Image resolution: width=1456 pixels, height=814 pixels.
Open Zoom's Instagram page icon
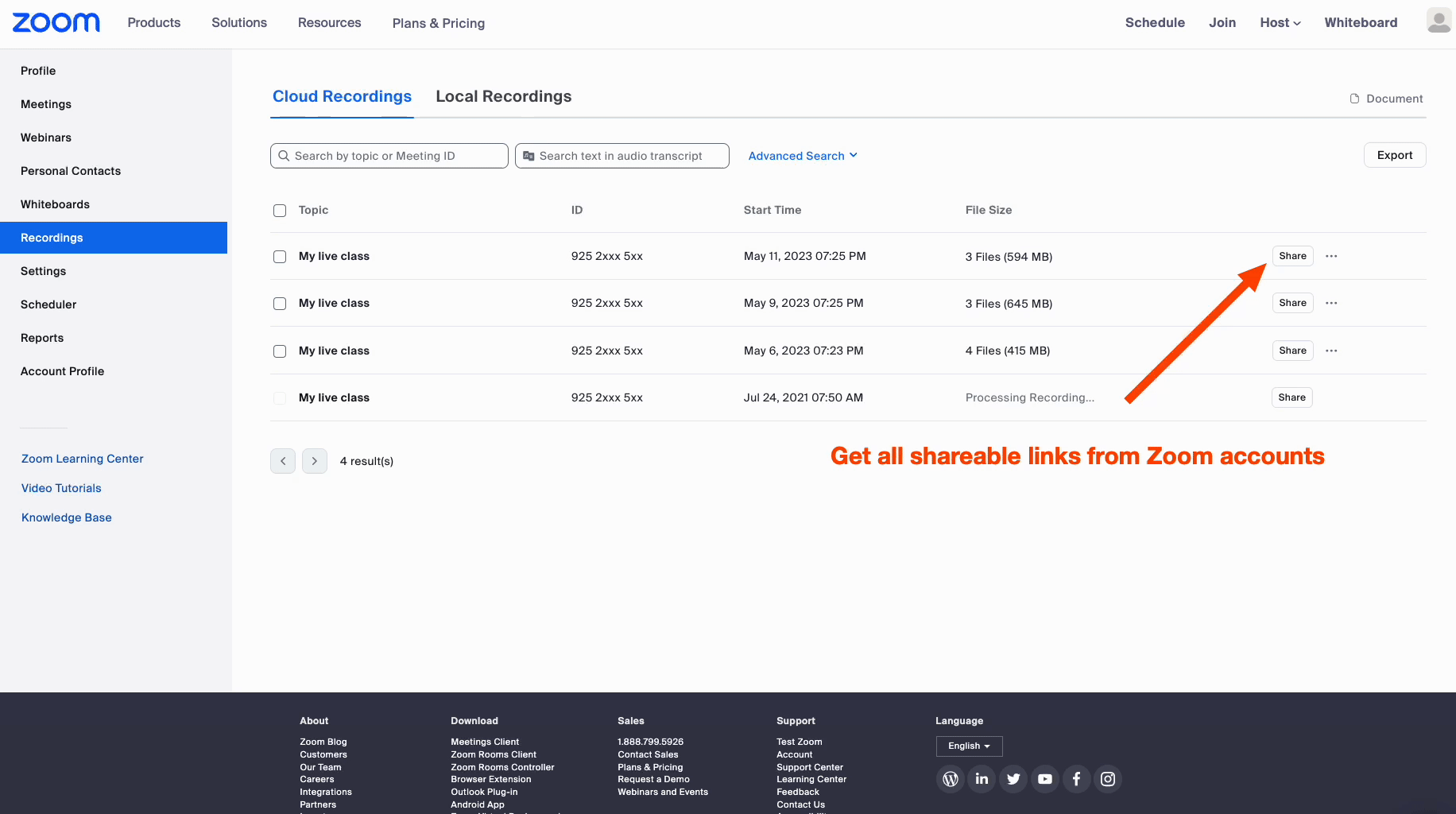click(x=1108, y=779)
